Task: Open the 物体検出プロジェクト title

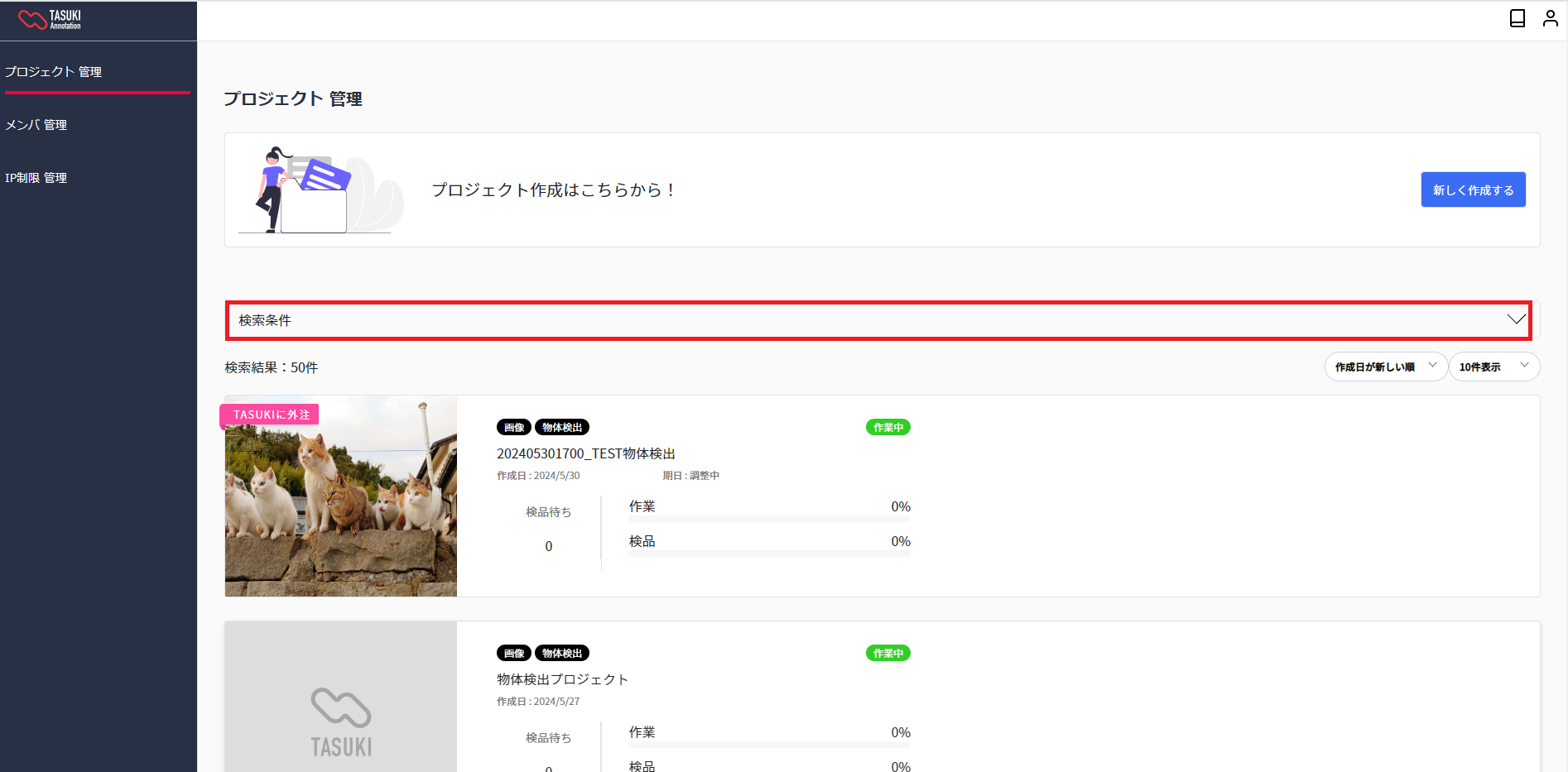Action: [x=562, y=679]
